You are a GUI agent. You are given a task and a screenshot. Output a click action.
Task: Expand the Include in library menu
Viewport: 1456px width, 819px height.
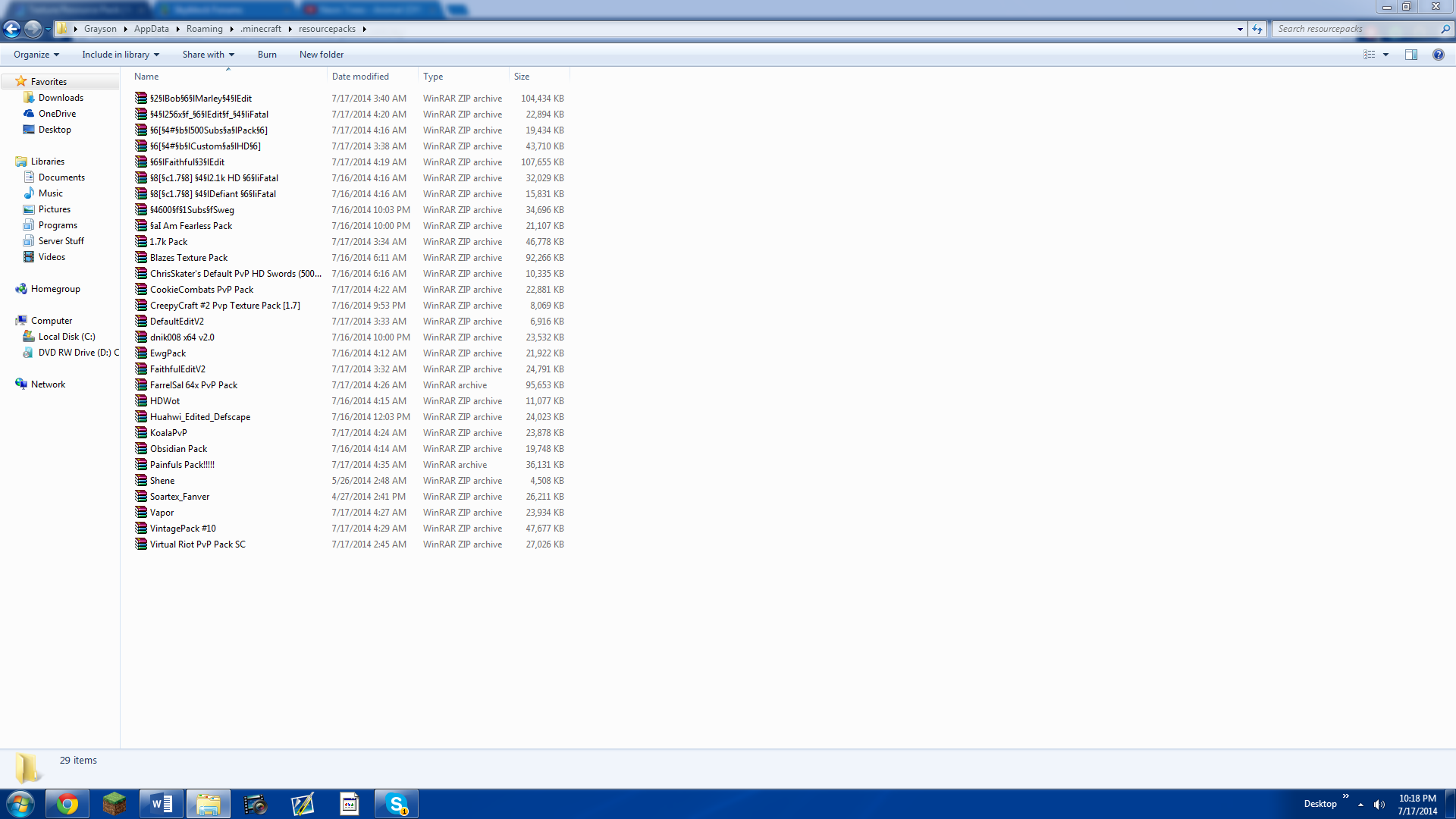121,55
